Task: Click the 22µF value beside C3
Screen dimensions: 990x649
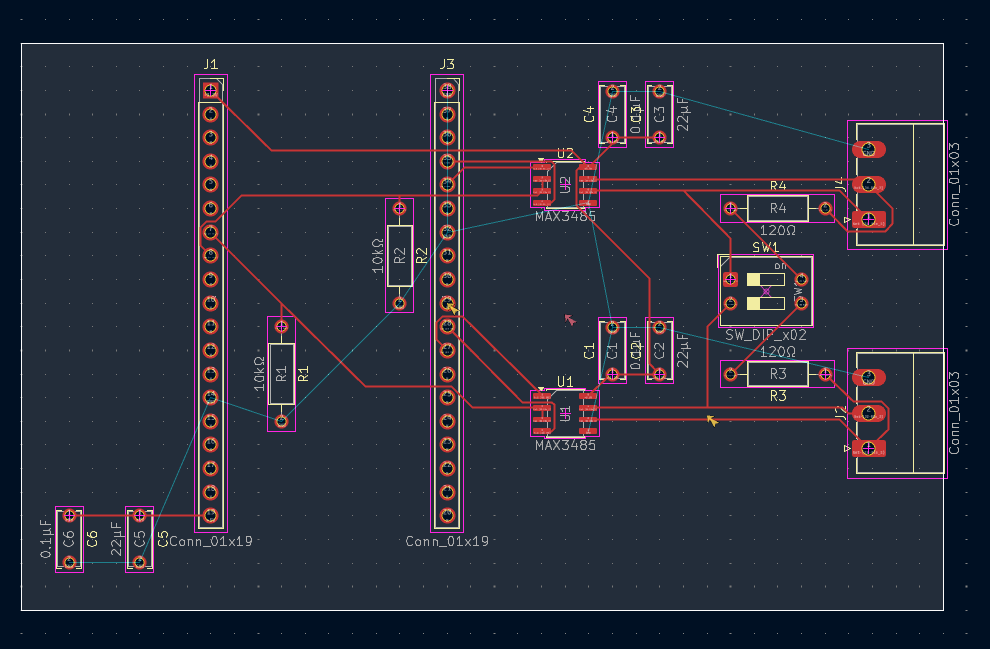Action: (x=683, y=114)
